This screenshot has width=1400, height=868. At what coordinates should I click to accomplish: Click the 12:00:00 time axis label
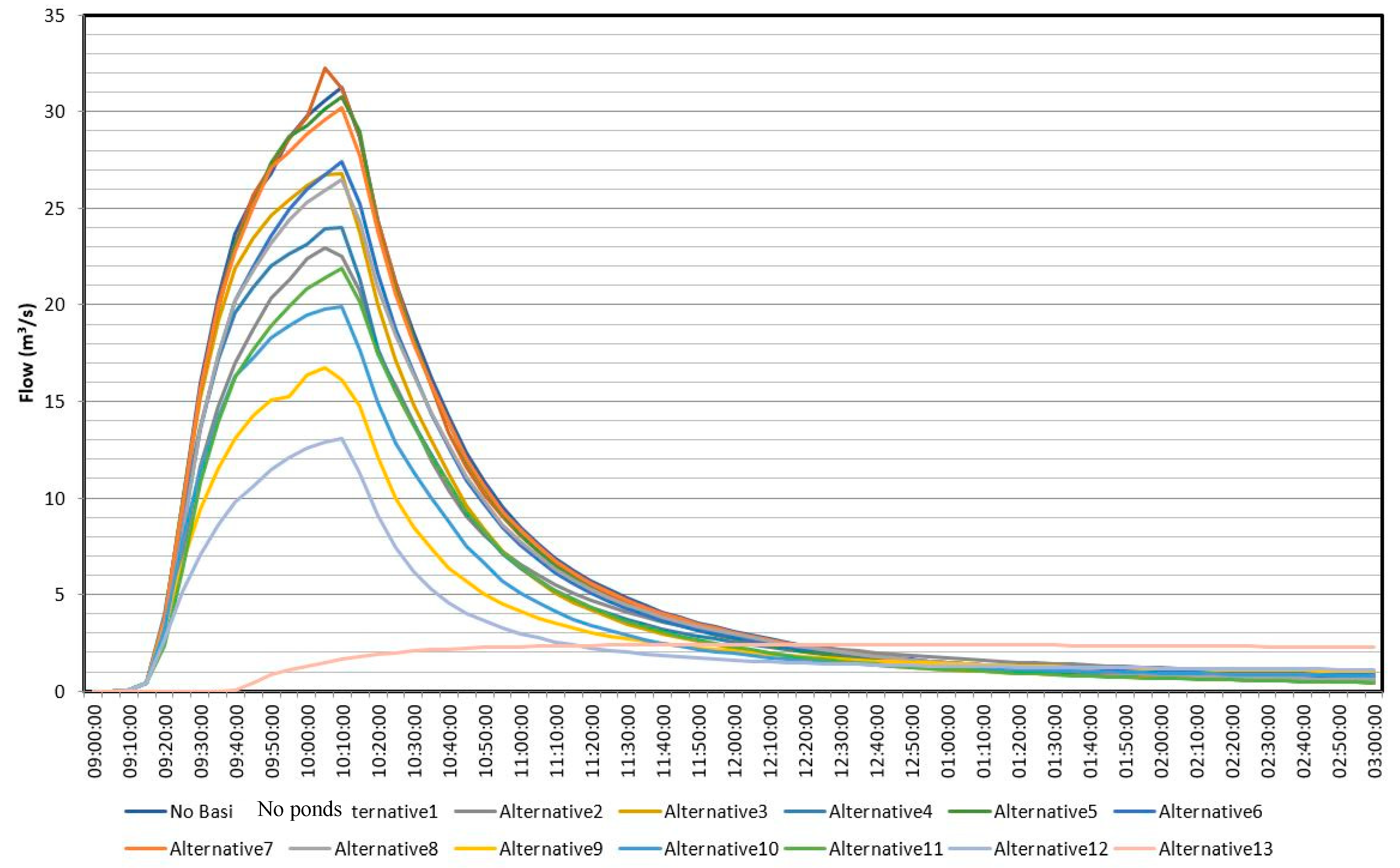[x=735, y=741]
